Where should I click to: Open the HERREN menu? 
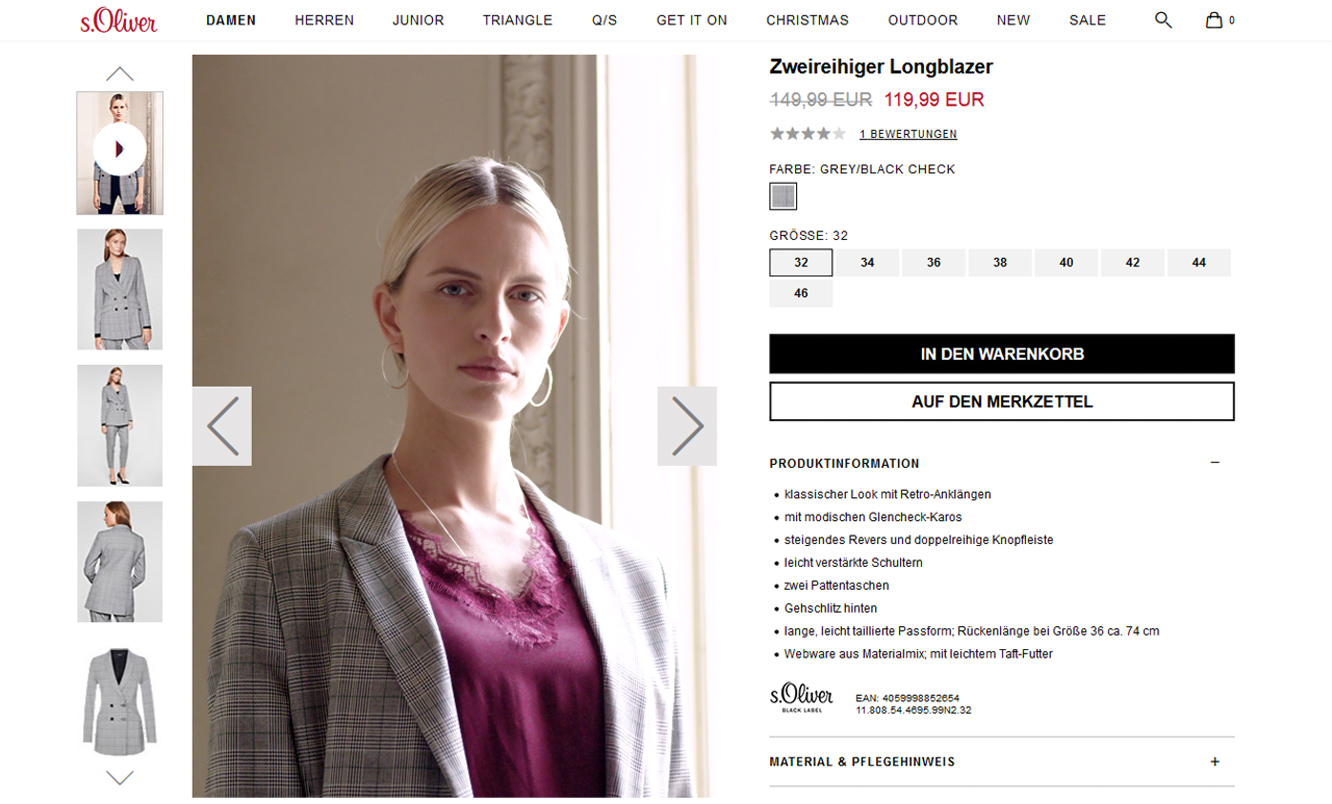[324, 20]
